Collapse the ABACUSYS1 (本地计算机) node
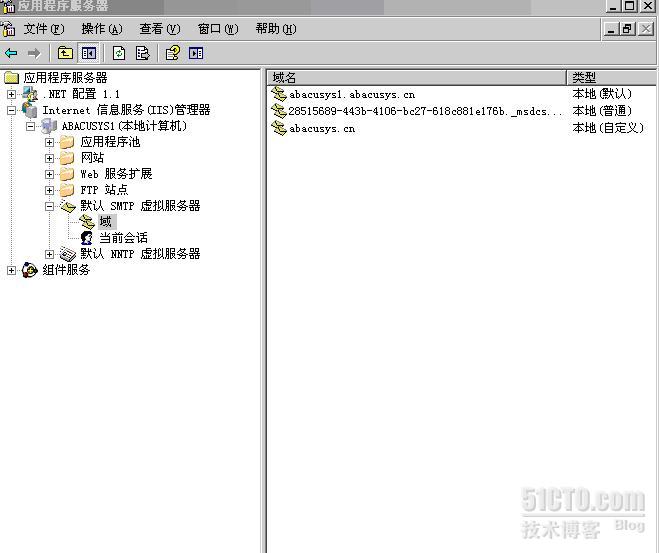The image size is (659, 553). (30, 126)
